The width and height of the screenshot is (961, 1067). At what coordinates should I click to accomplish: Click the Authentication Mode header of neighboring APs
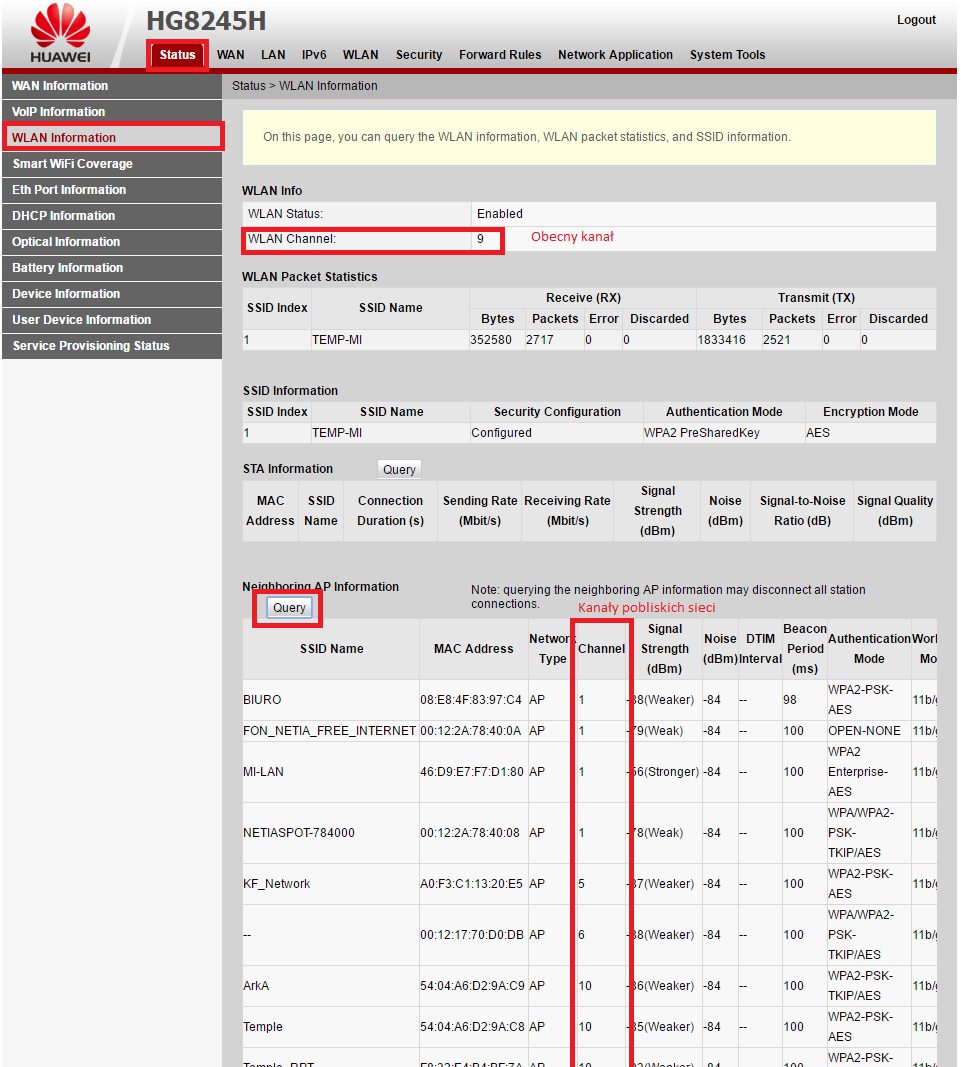869,649
